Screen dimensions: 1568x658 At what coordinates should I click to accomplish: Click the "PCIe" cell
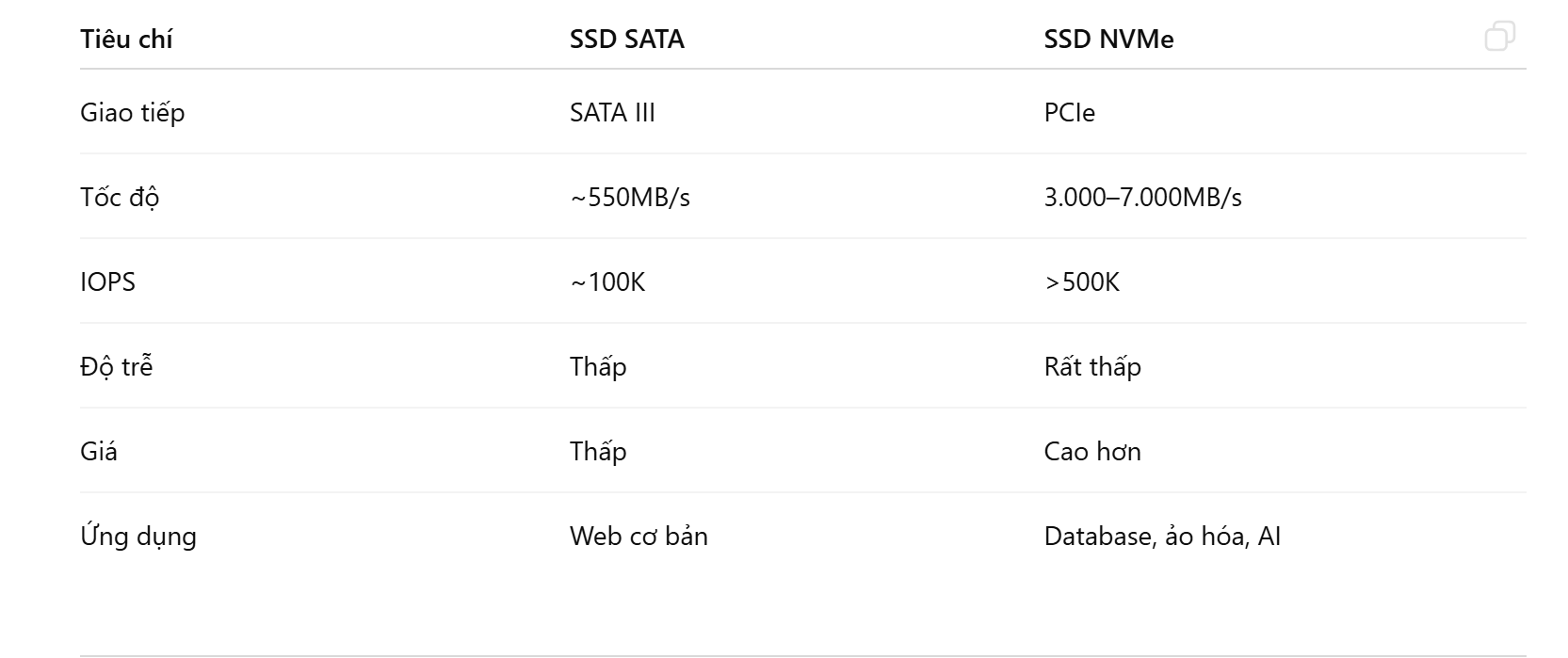(x=1069, y=113)
